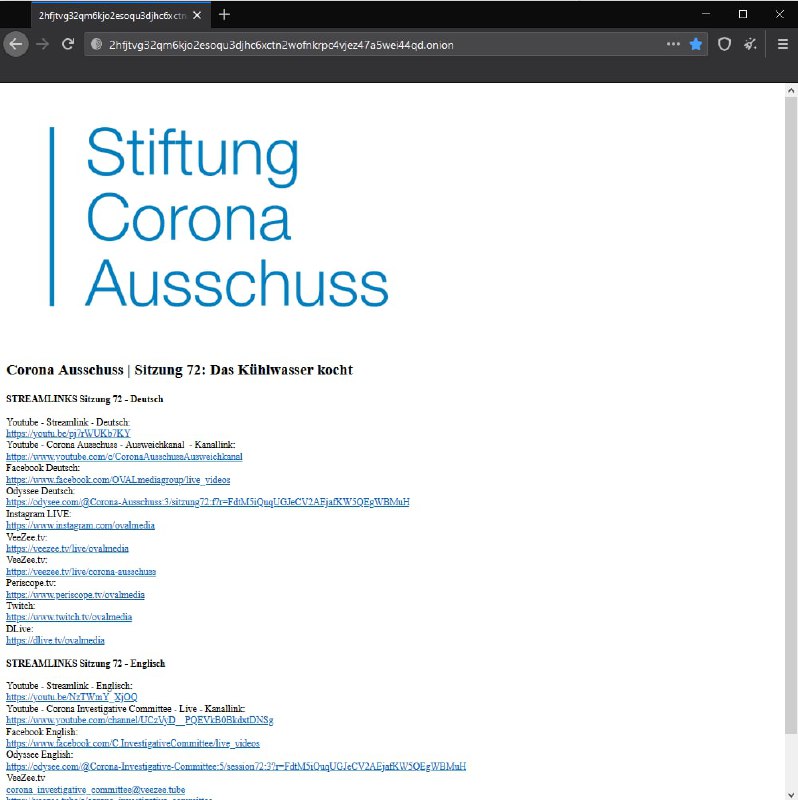Close the current onion tab

click(197, 15)
